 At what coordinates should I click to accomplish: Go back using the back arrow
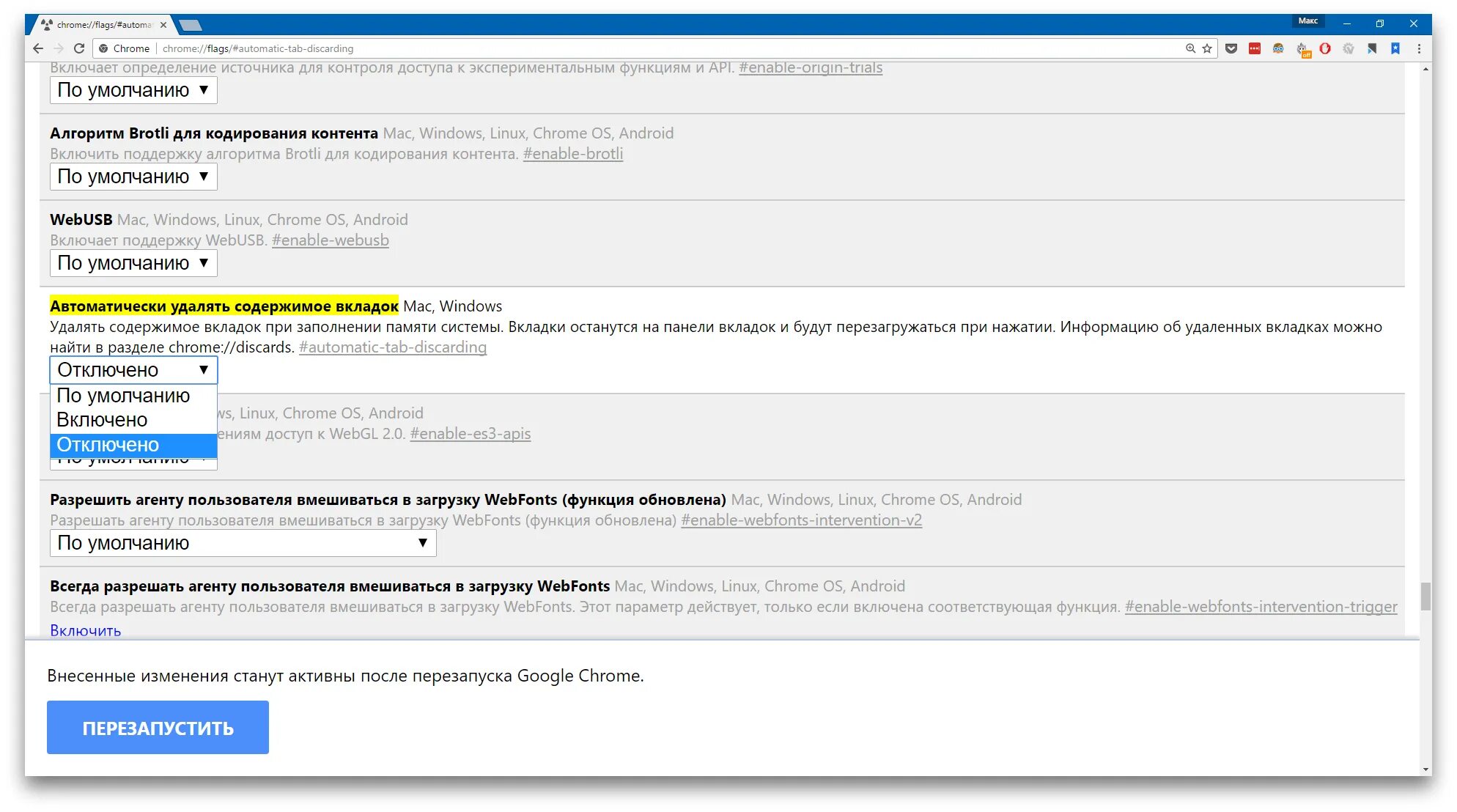[x=38, y=48]
